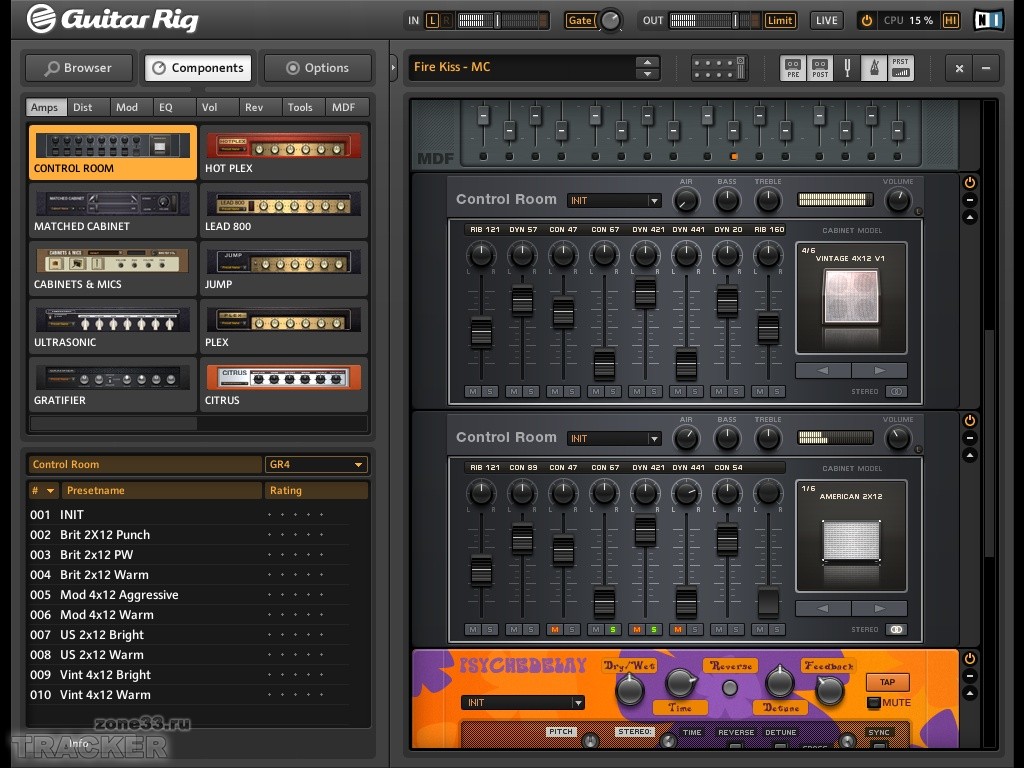
Task: Switch to the Browser tab
Action: (x=78, y=68)
